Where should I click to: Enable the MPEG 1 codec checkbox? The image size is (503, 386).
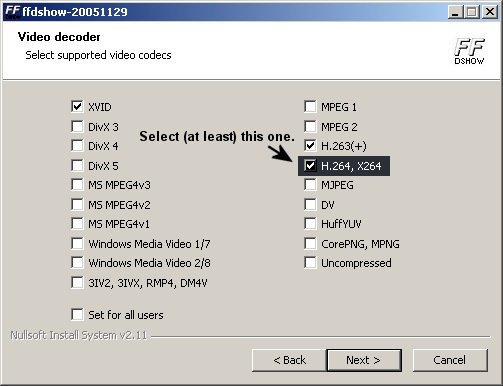(310, 107)
